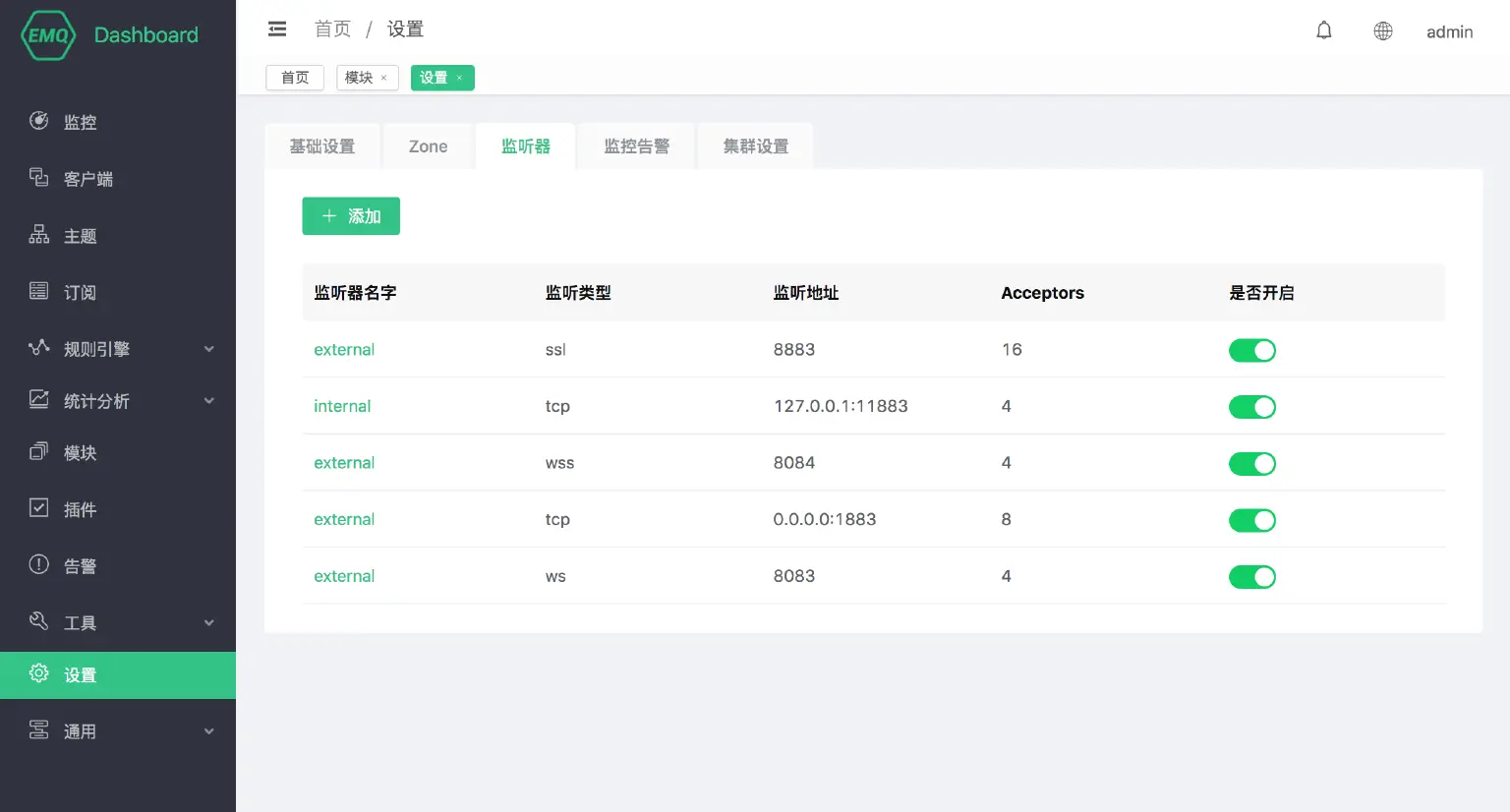
Task: Open the admin user menu
Action: point(1449,31)
